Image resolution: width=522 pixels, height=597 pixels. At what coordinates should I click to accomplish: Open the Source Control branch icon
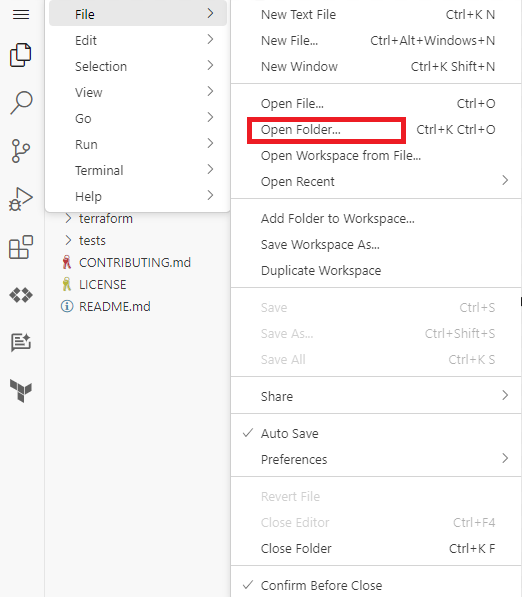tap(21, 151)
